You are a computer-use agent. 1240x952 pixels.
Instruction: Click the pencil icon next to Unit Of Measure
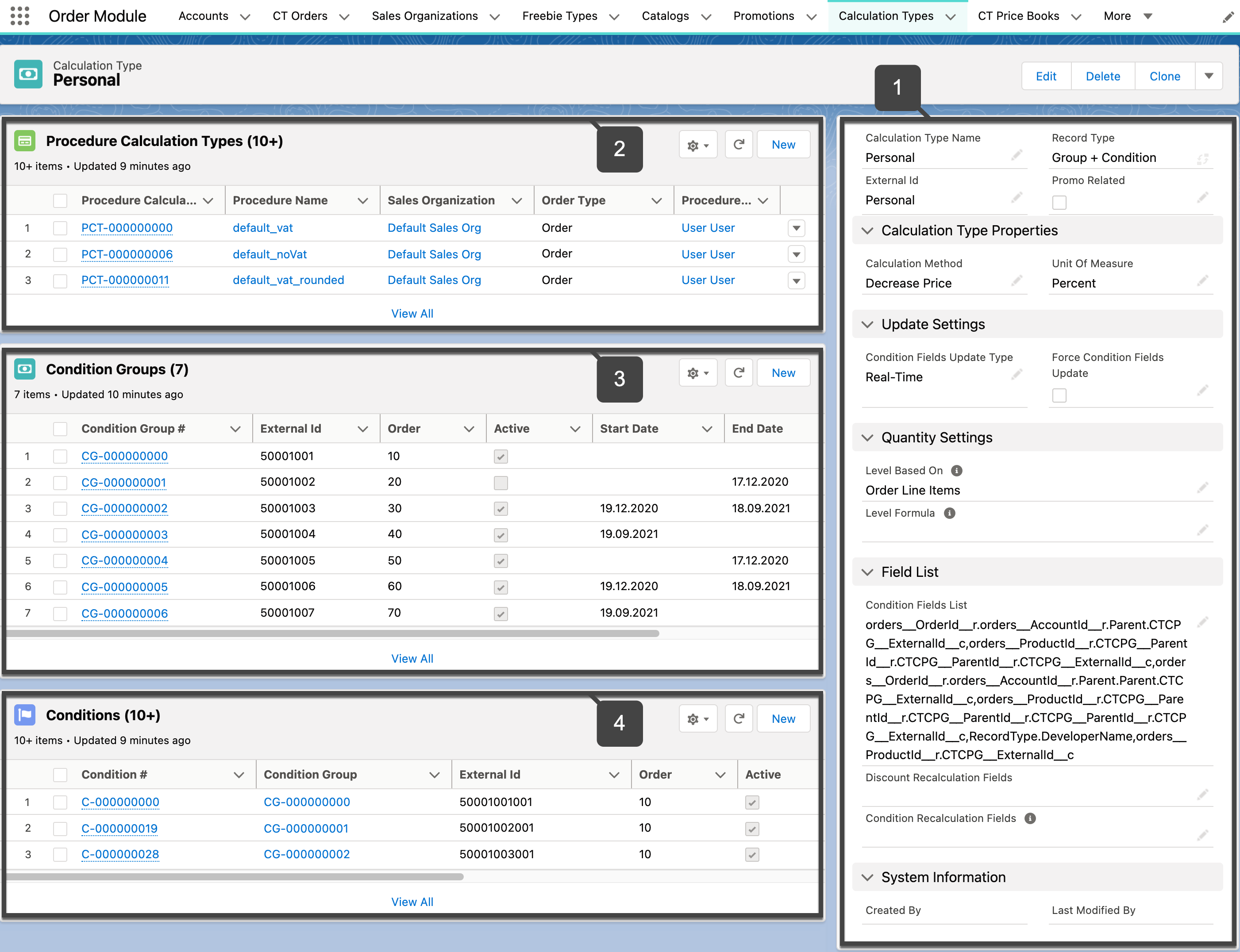pos(1202,280)
